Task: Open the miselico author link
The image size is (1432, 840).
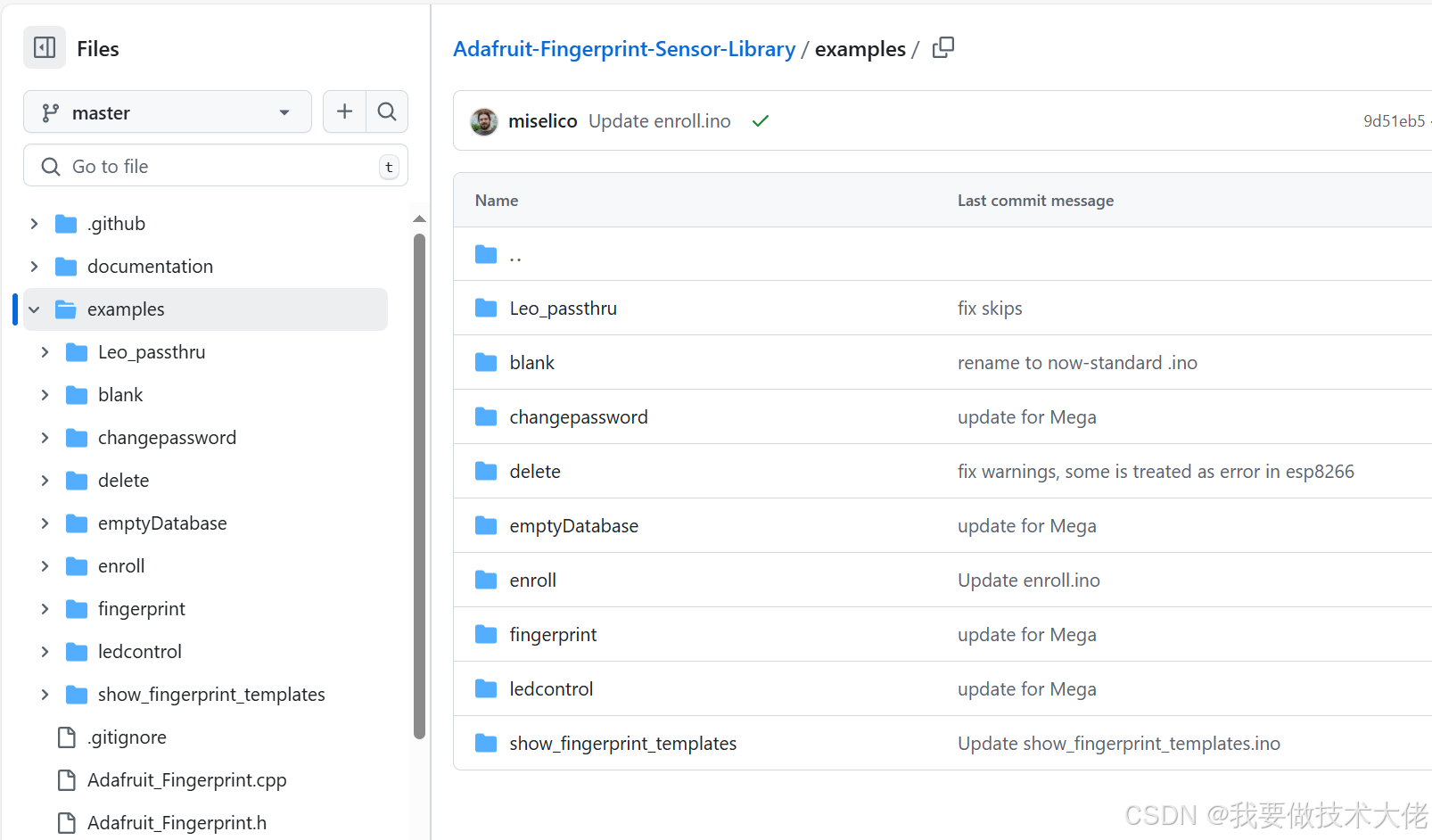Action: [542, 121]
